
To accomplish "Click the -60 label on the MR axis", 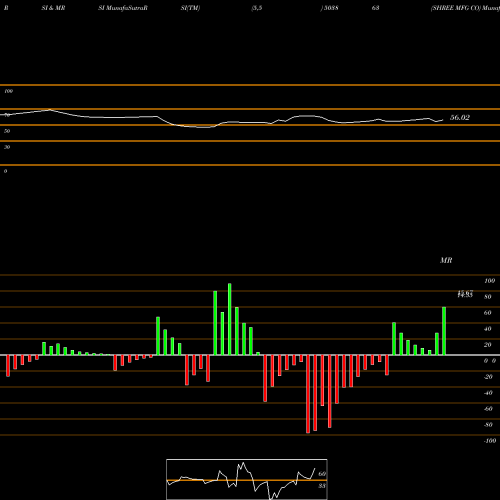I will pyautogui.click(x=488, y=409).
